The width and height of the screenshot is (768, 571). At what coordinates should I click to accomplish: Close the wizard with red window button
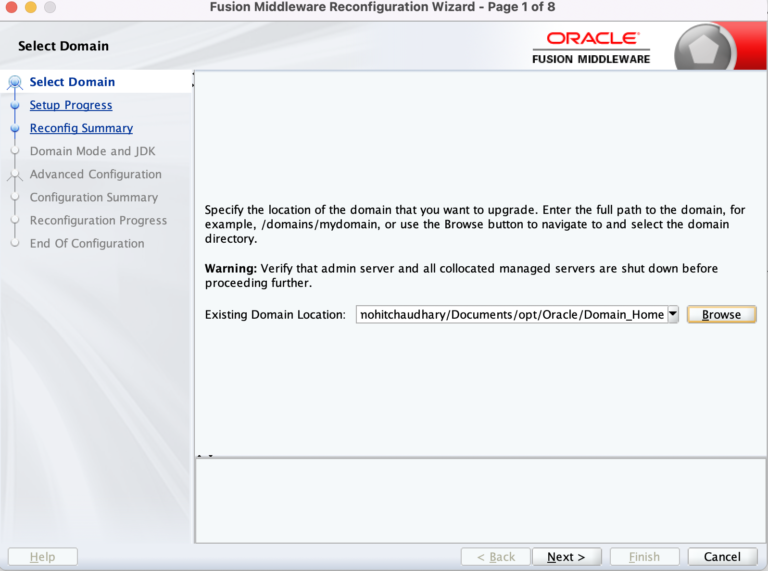coord(11,7)
